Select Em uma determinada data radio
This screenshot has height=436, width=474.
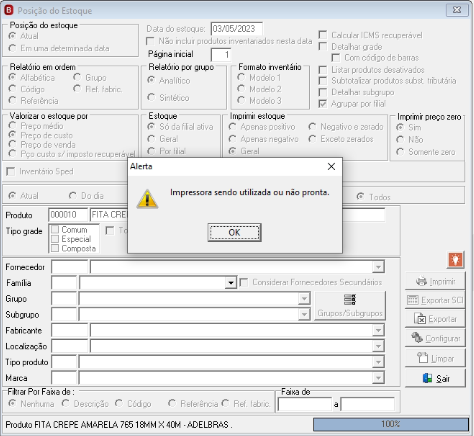[13, 48]
